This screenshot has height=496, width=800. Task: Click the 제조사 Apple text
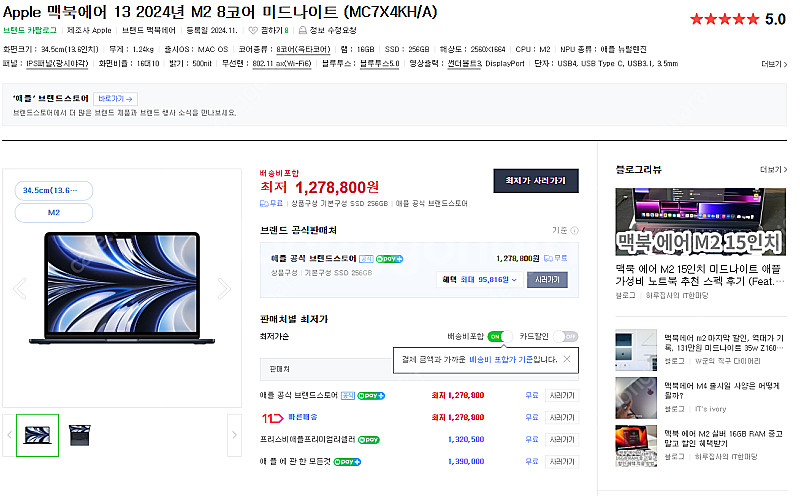[x=89, y=31]
